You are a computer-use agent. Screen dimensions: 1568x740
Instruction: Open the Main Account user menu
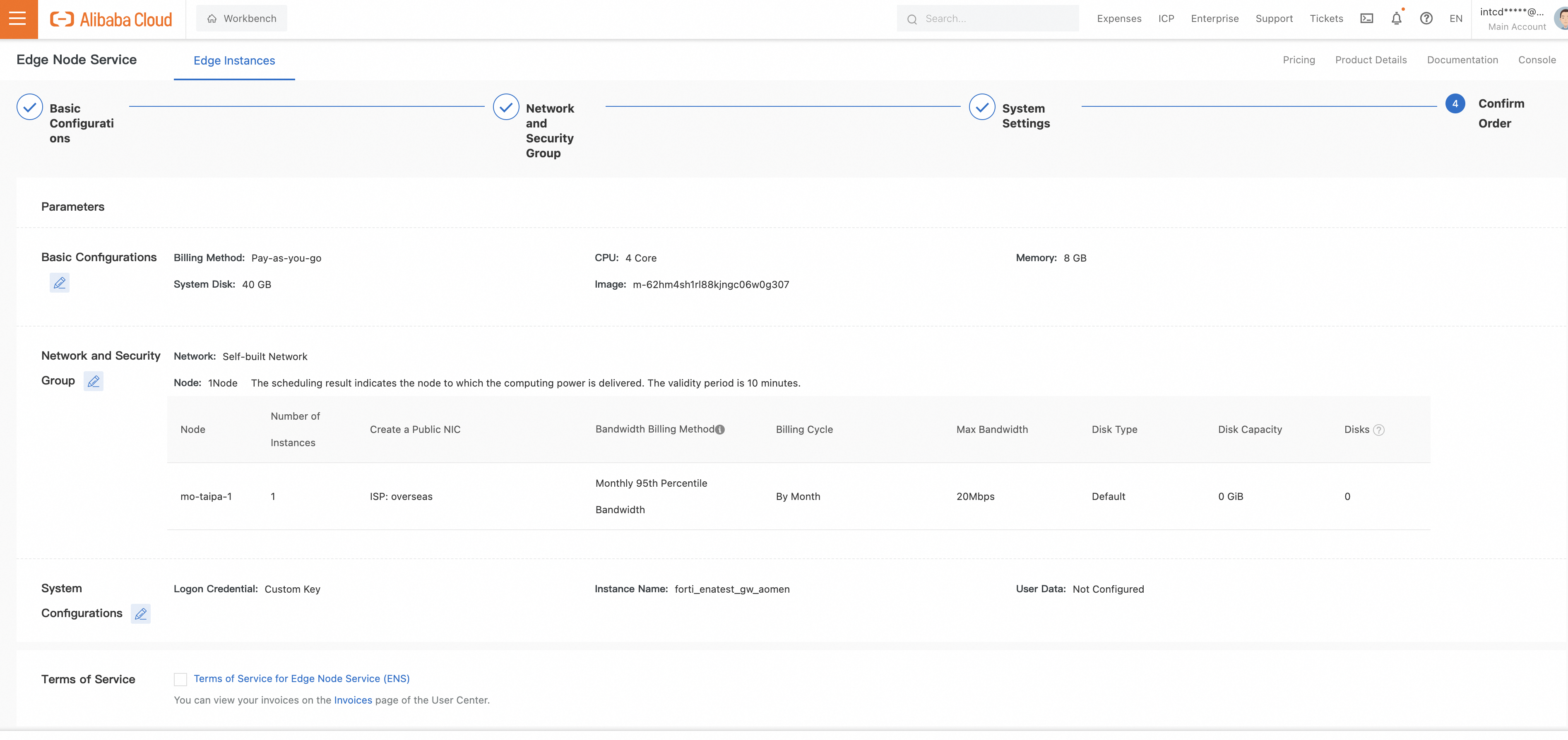coord(1520,19)
